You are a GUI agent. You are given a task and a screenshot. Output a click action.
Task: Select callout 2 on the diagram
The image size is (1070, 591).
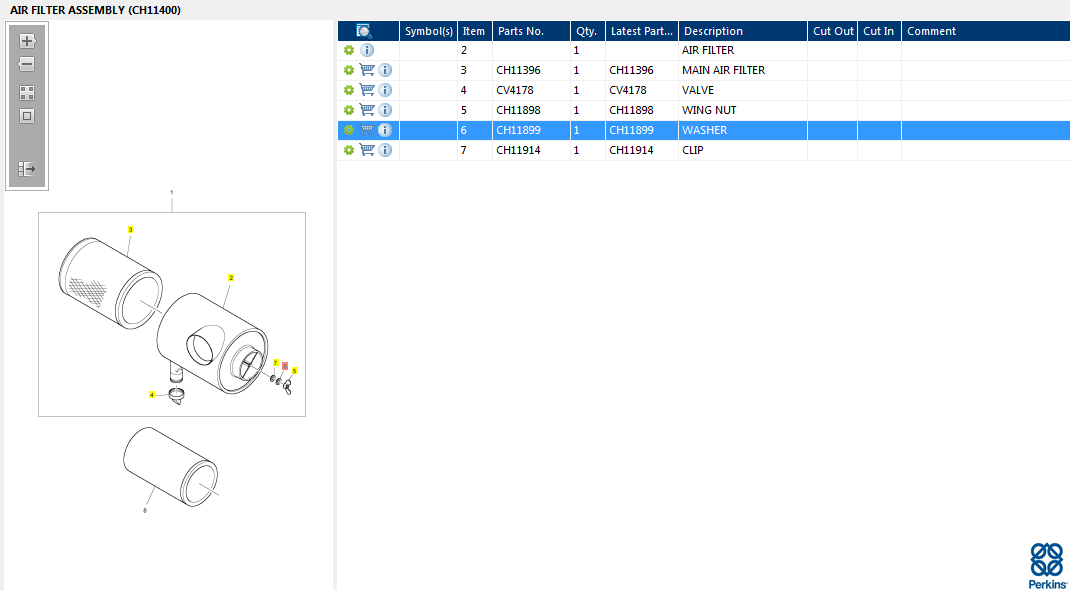coord(231,278)
